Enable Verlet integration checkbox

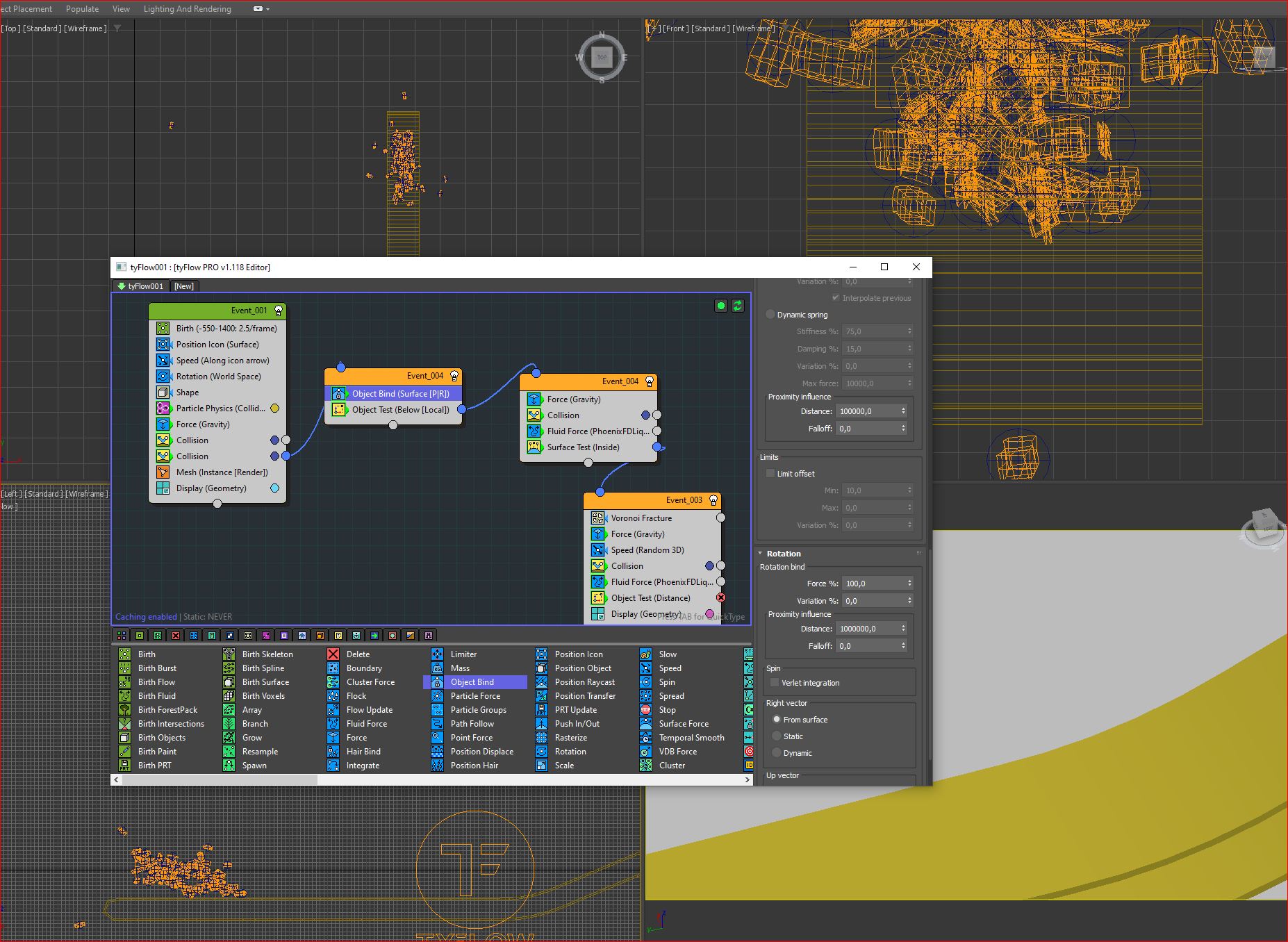[775, 683]
